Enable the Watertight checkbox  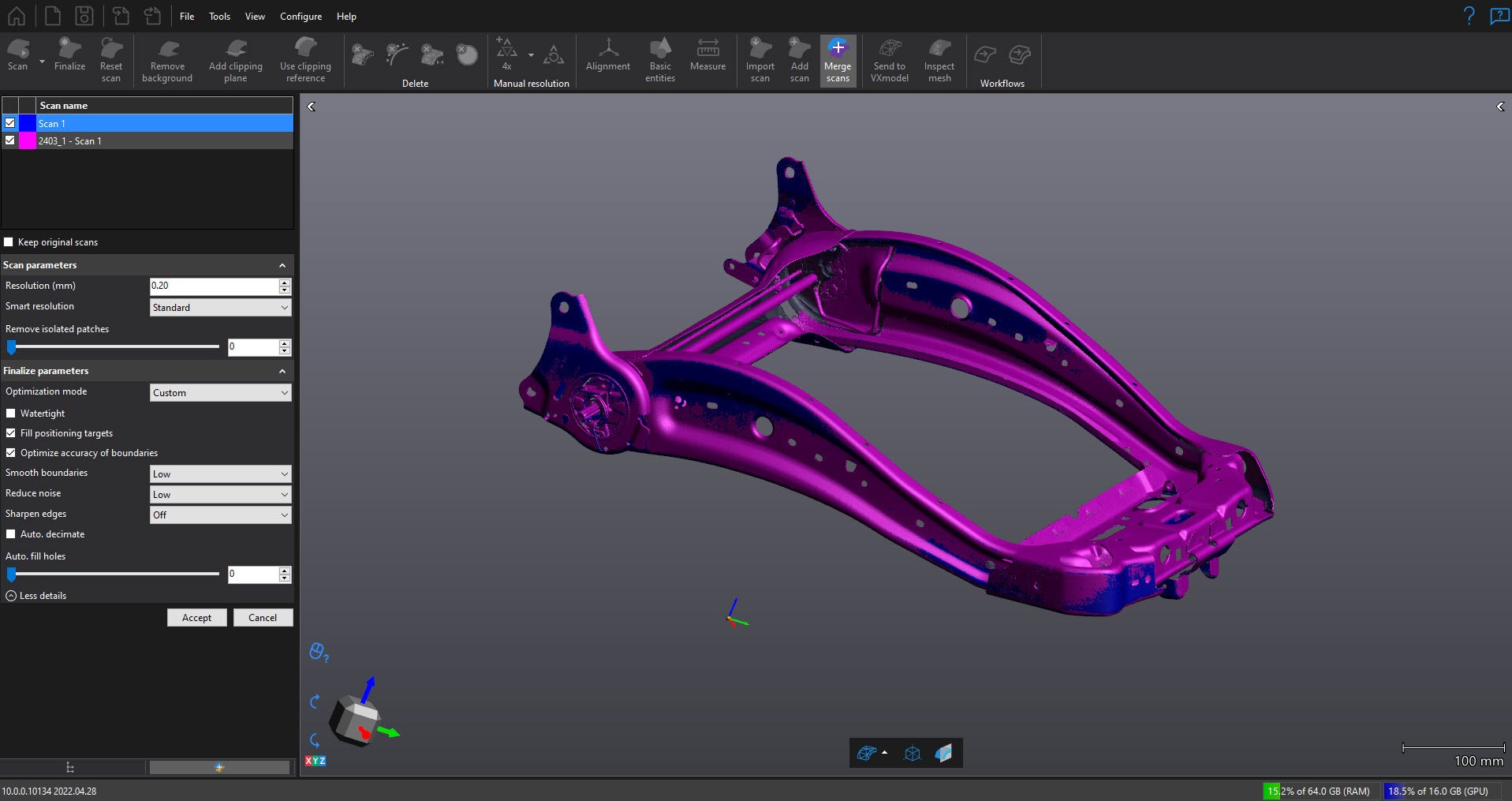point(11,414)
